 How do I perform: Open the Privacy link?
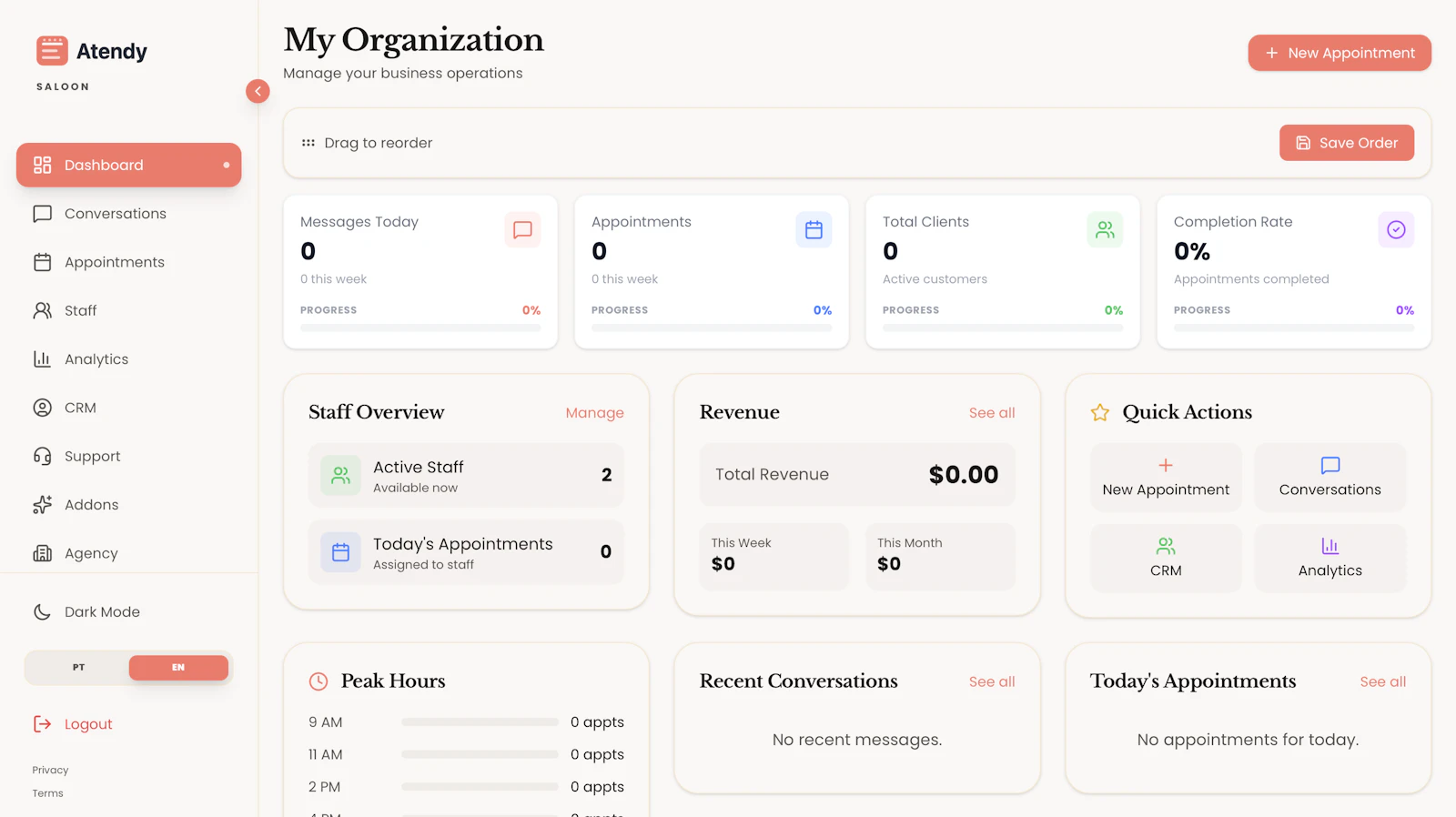click(50, 770)
